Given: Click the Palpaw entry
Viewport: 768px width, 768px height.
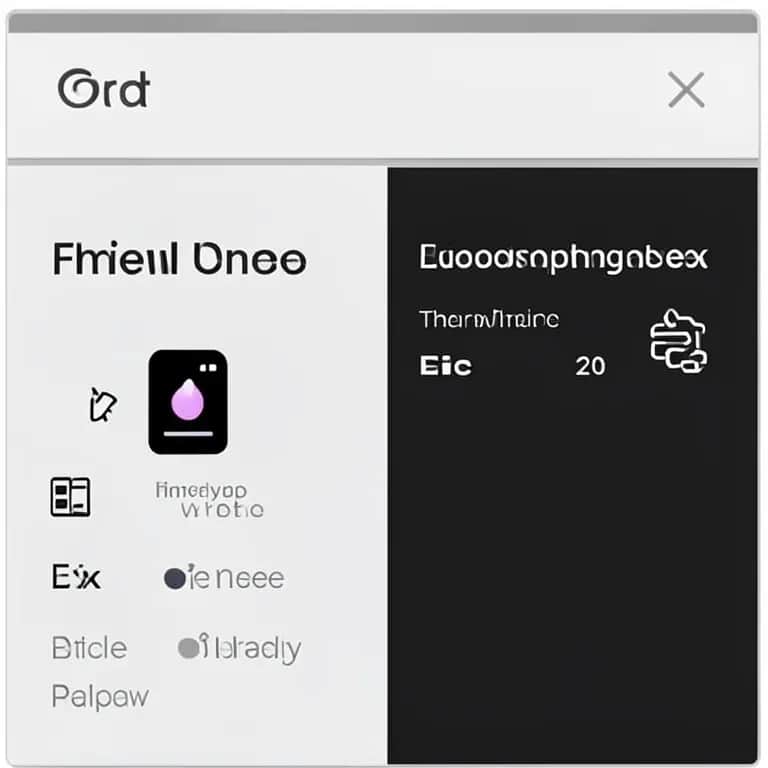Looking at the screenshot, I should tap(99, 695).
